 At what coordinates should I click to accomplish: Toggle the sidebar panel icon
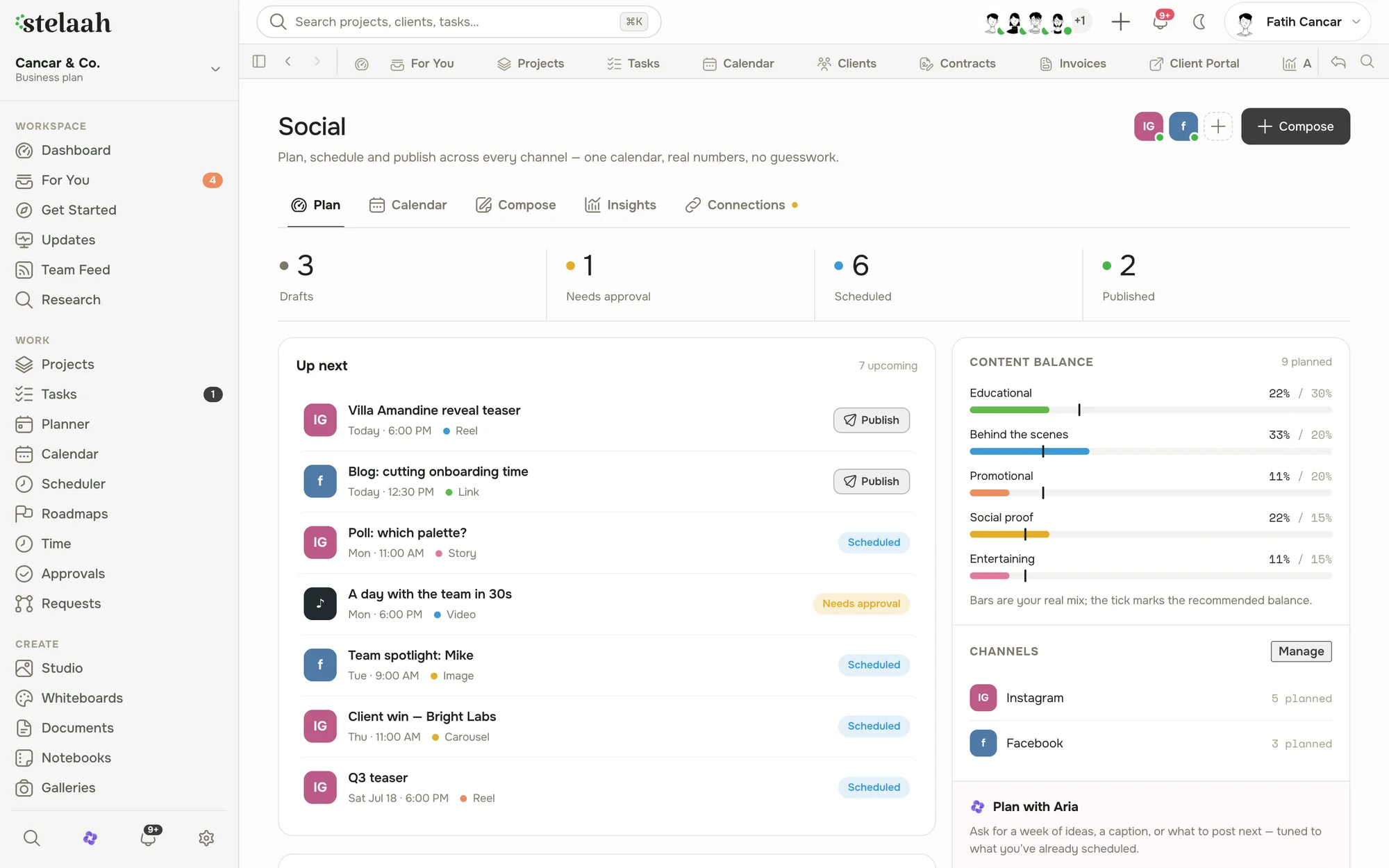(x=259, y=62)
